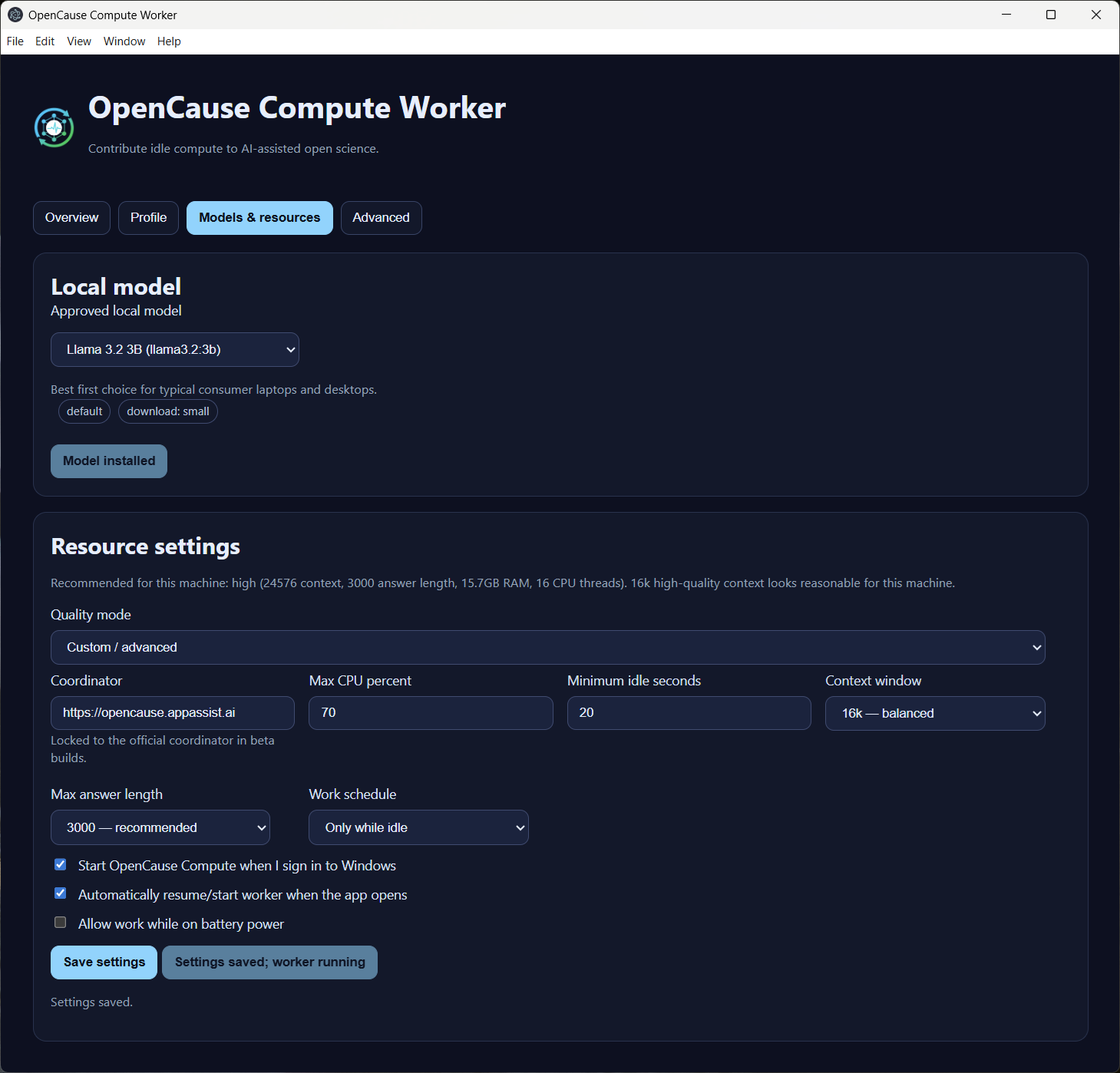The image size is (1120, 1073).
Task: Maximize the OpenCause Compute Worker window
Action: 1051,15
